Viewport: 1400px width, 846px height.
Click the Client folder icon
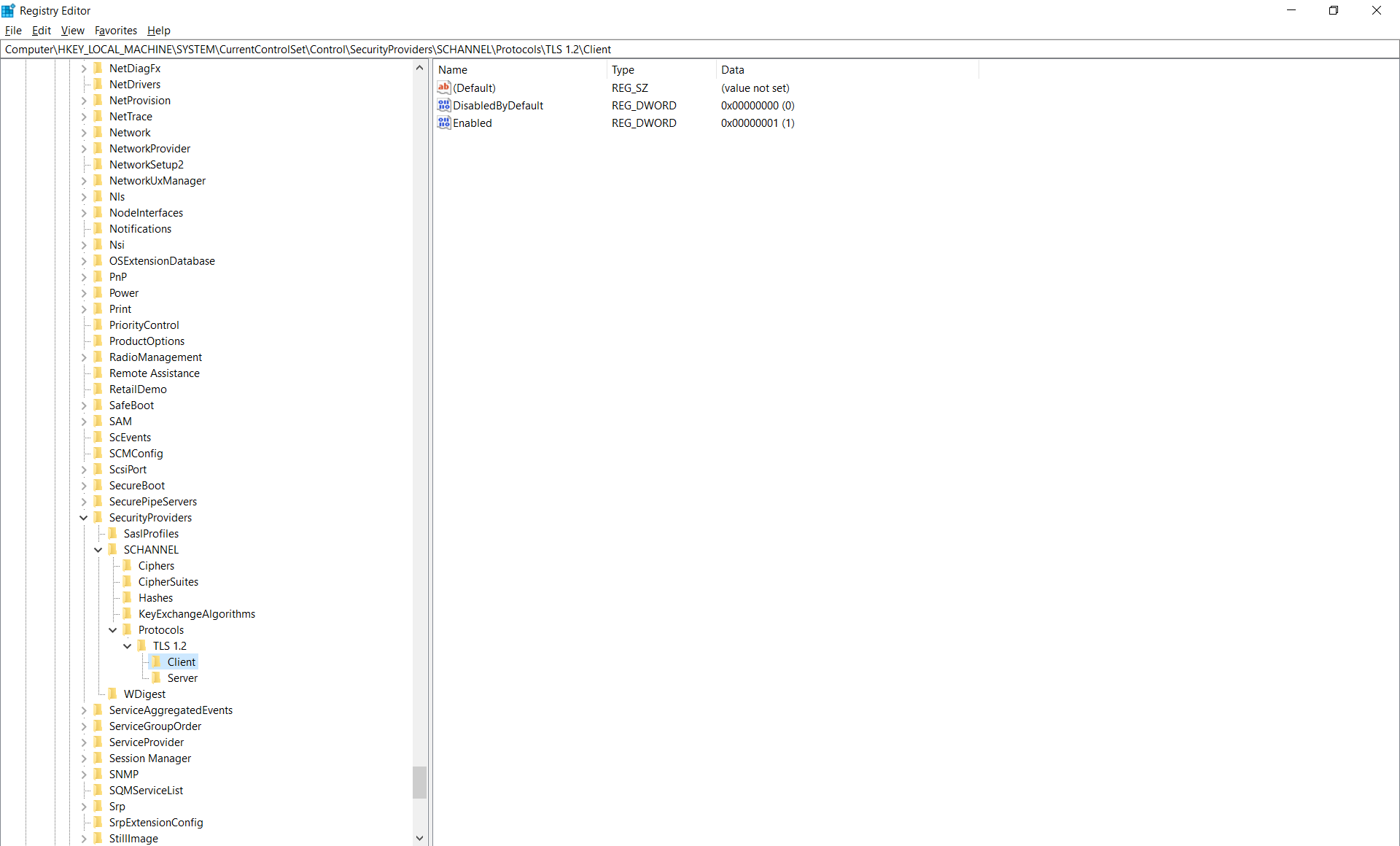pyautogui.click(x=157, y=661)
